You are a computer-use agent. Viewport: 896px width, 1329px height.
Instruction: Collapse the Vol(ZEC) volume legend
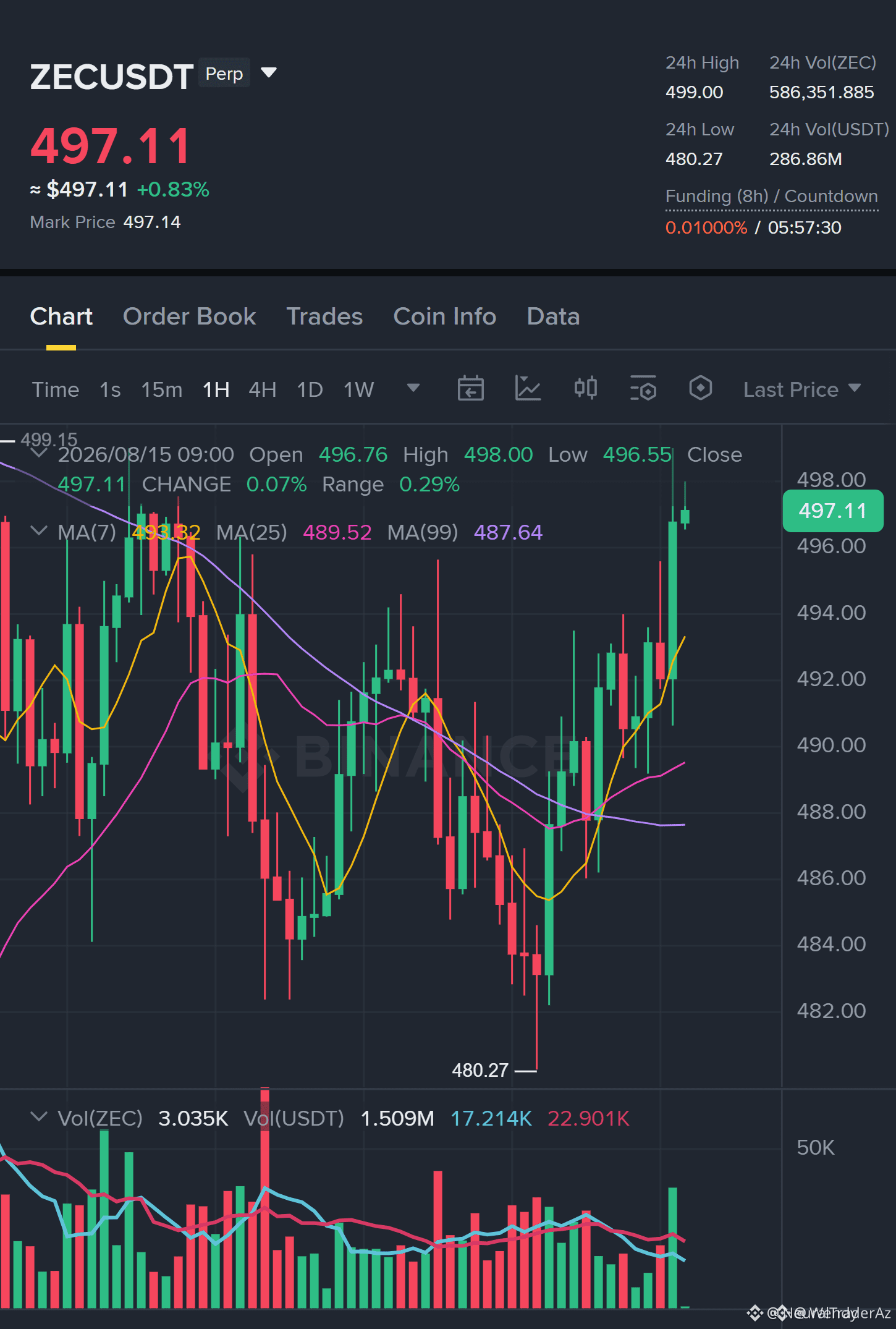pyautogui.click(x=39, y=1117)
